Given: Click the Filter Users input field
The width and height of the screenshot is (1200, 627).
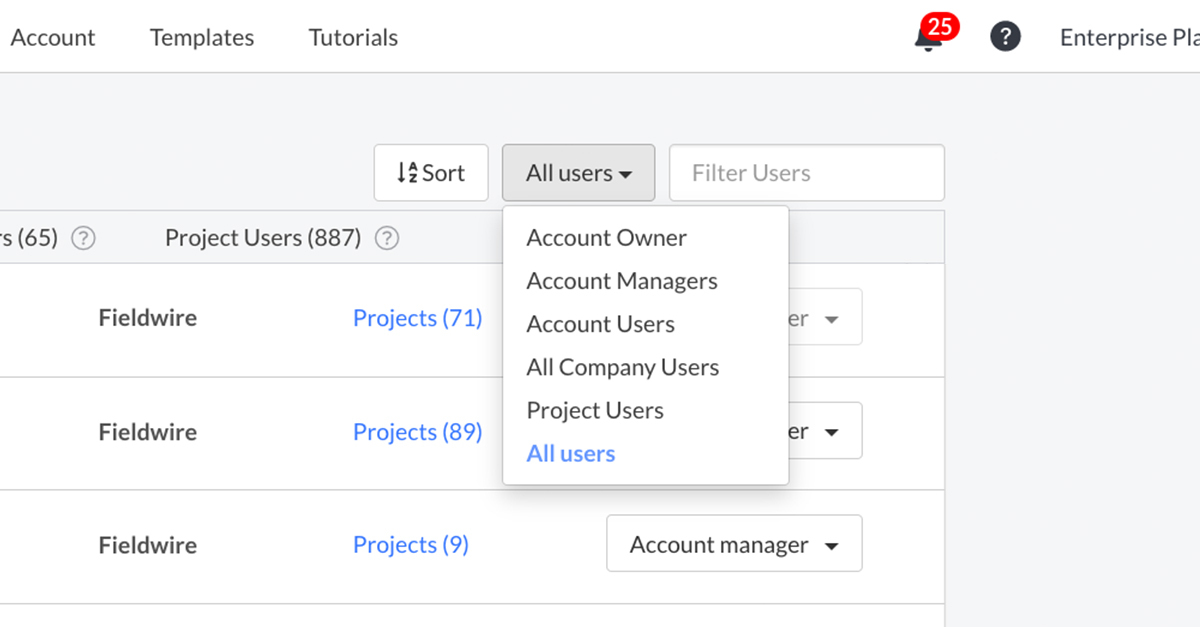Looking at the screenshot, I should [x=806, y=173].
